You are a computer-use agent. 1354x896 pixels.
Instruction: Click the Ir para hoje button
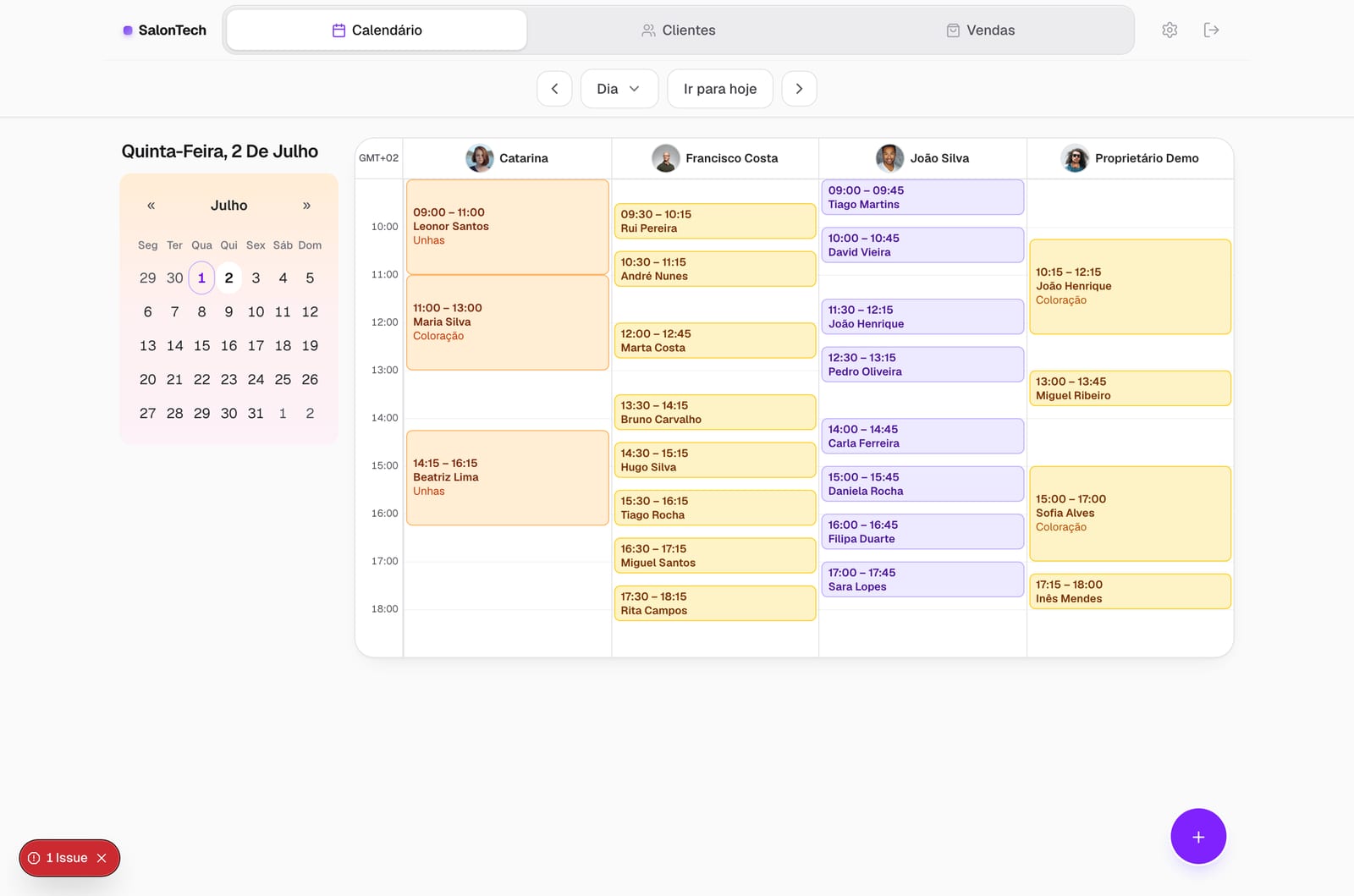(720, 89)
